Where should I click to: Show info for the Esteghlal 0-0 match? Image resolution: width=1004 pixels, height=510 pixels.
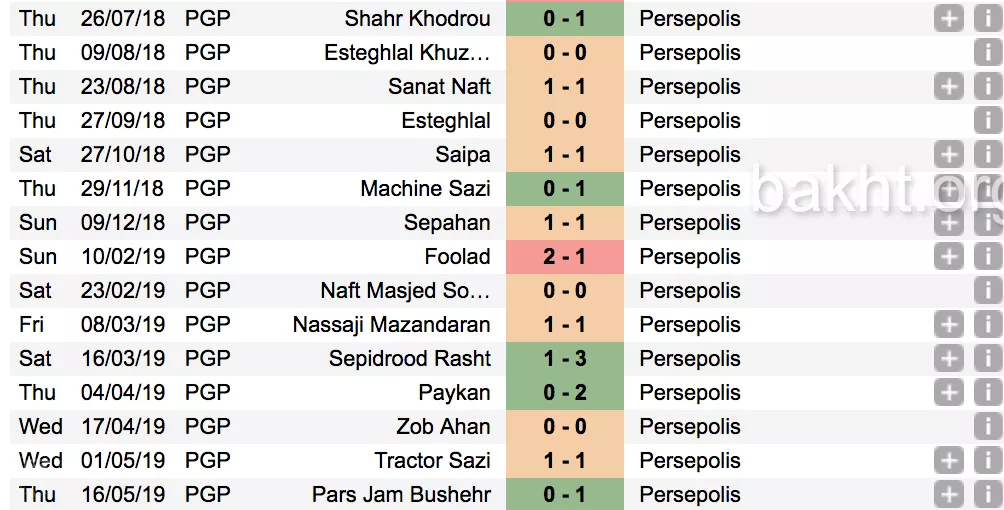click(987, 121)
